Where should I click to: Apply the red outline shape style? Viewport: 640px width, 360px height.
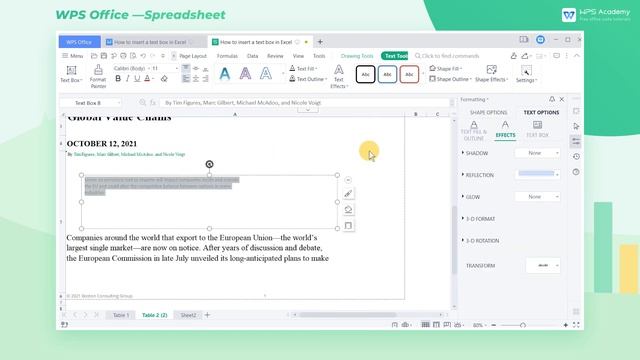click(x=409, y=74)
